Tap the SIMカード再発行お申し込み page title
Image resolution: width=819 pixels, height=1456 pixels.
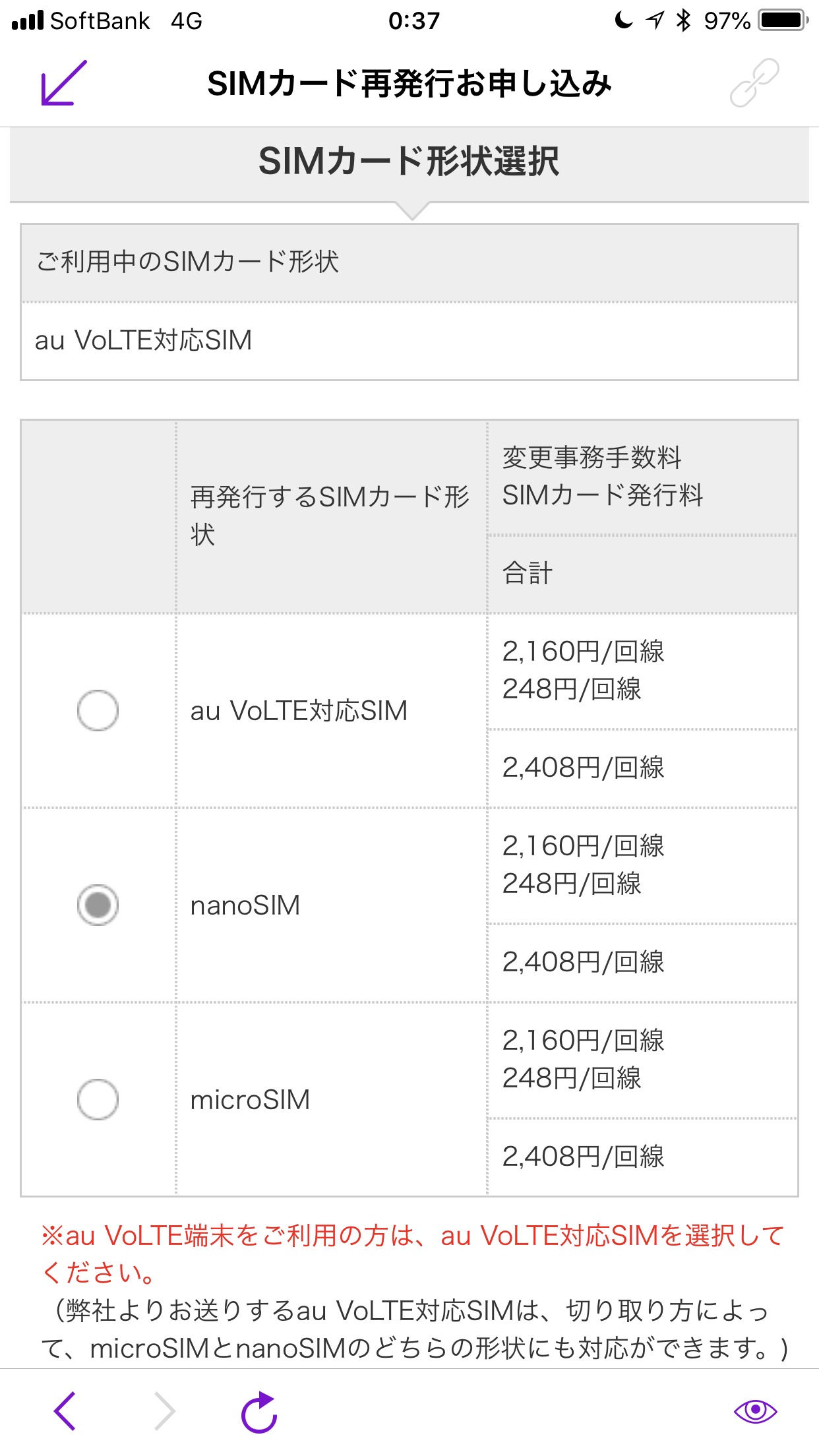(x=409, y=84)
